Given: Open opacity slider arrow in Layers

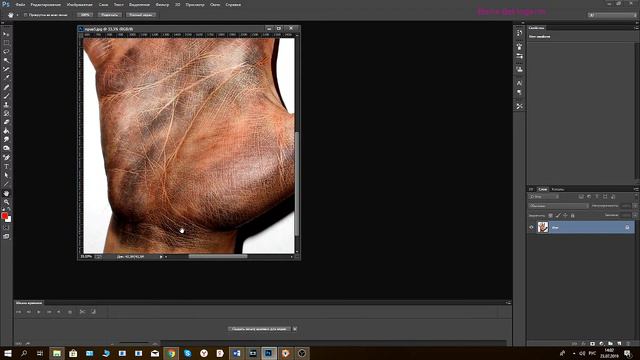Looking at the screenshot, I should pos(635,206).
